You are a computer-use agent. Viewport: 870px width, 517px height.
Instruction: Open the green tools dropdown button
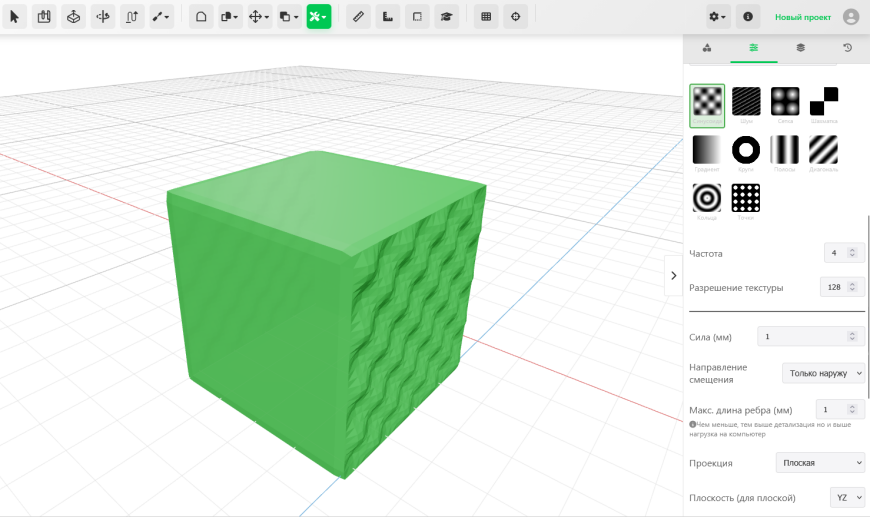pyautogui.click(x=318, y=17)
